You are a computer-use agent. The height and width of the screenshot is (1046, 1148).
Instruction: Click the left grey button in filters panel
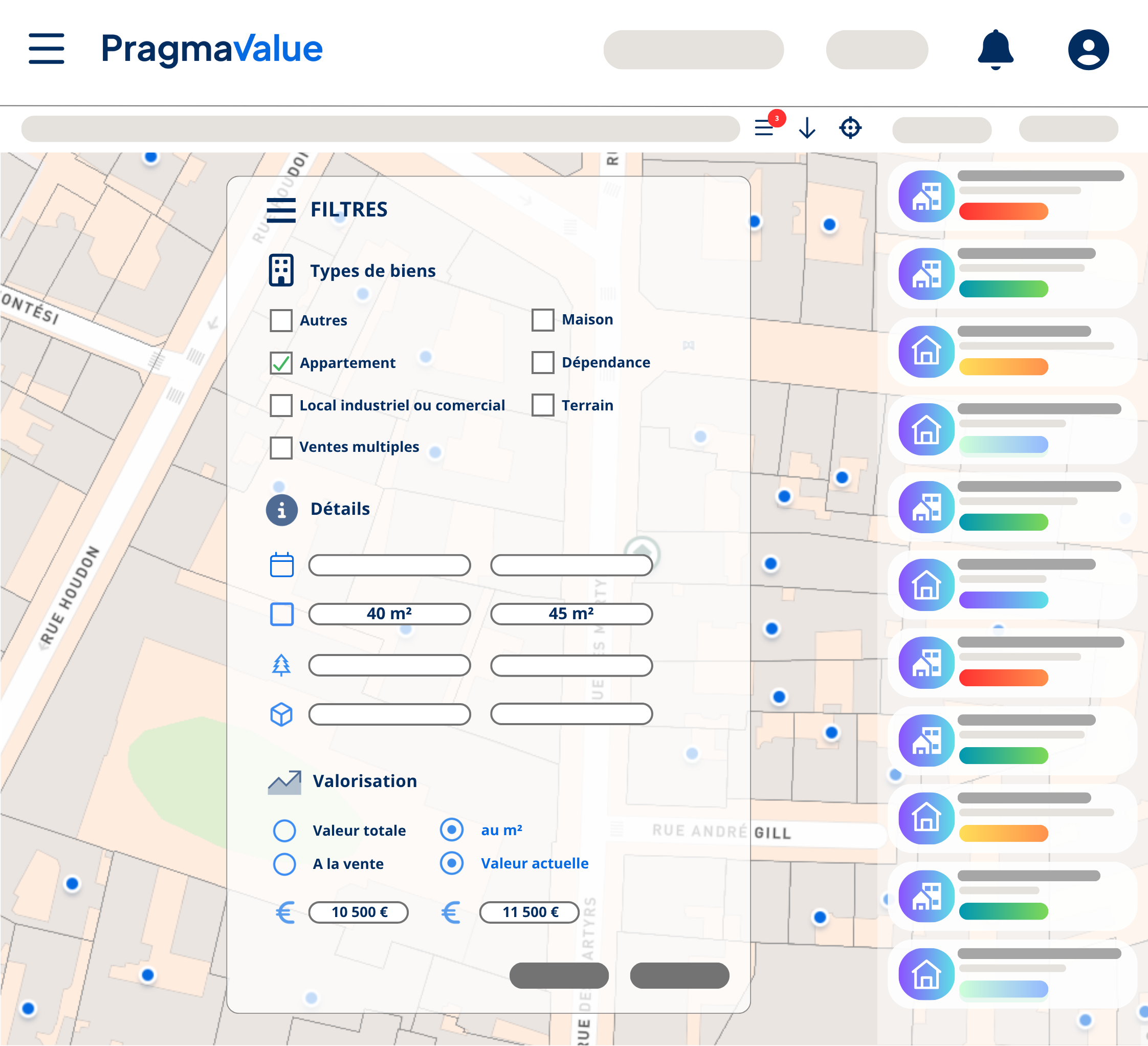coord(558,975)
